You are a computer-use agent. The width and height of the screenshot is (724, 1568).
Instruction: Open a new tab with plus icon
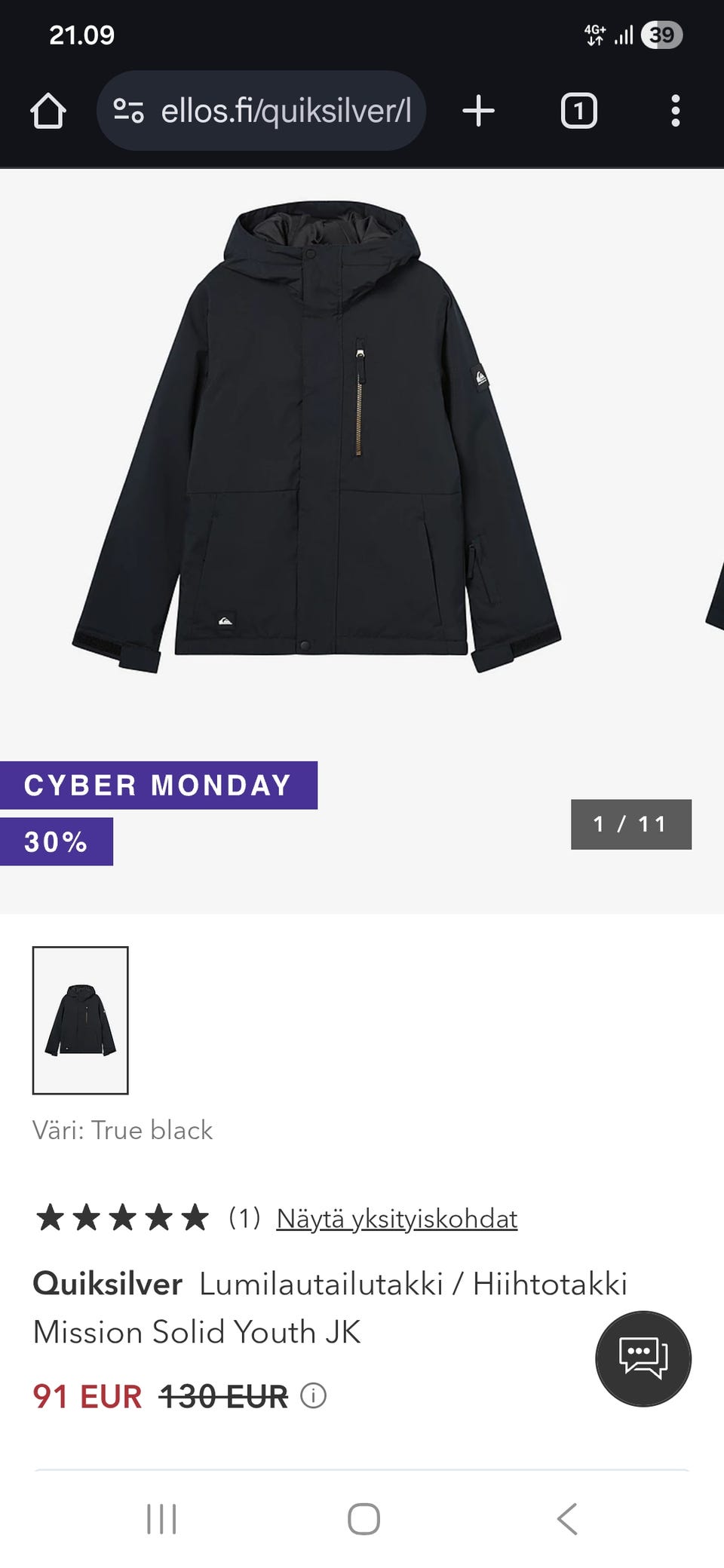pyautogui.click(x=478, y=111)
